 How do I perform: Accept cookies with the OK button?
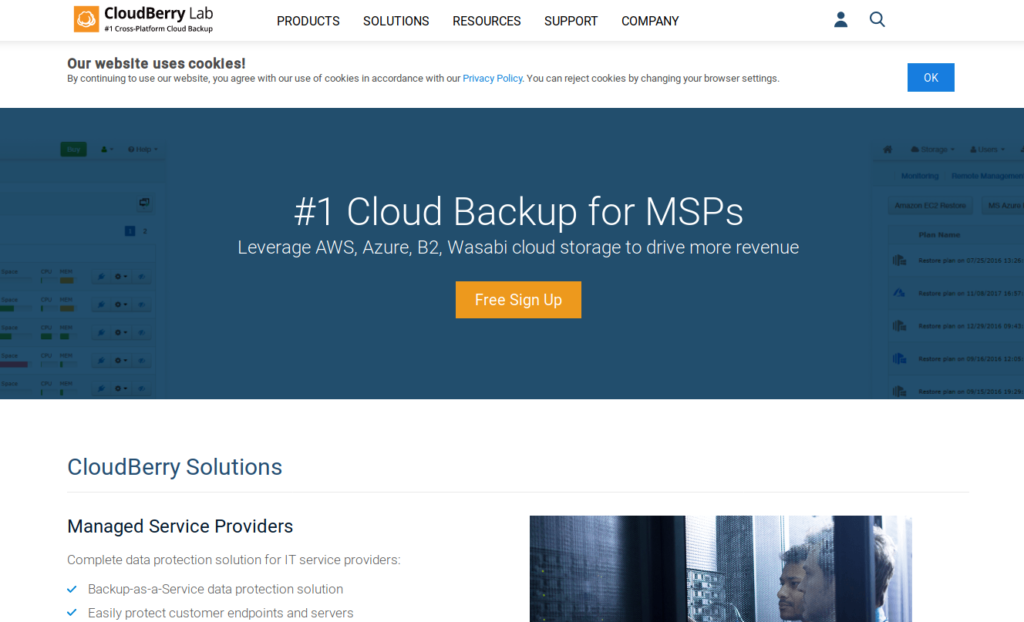point(931,77)
